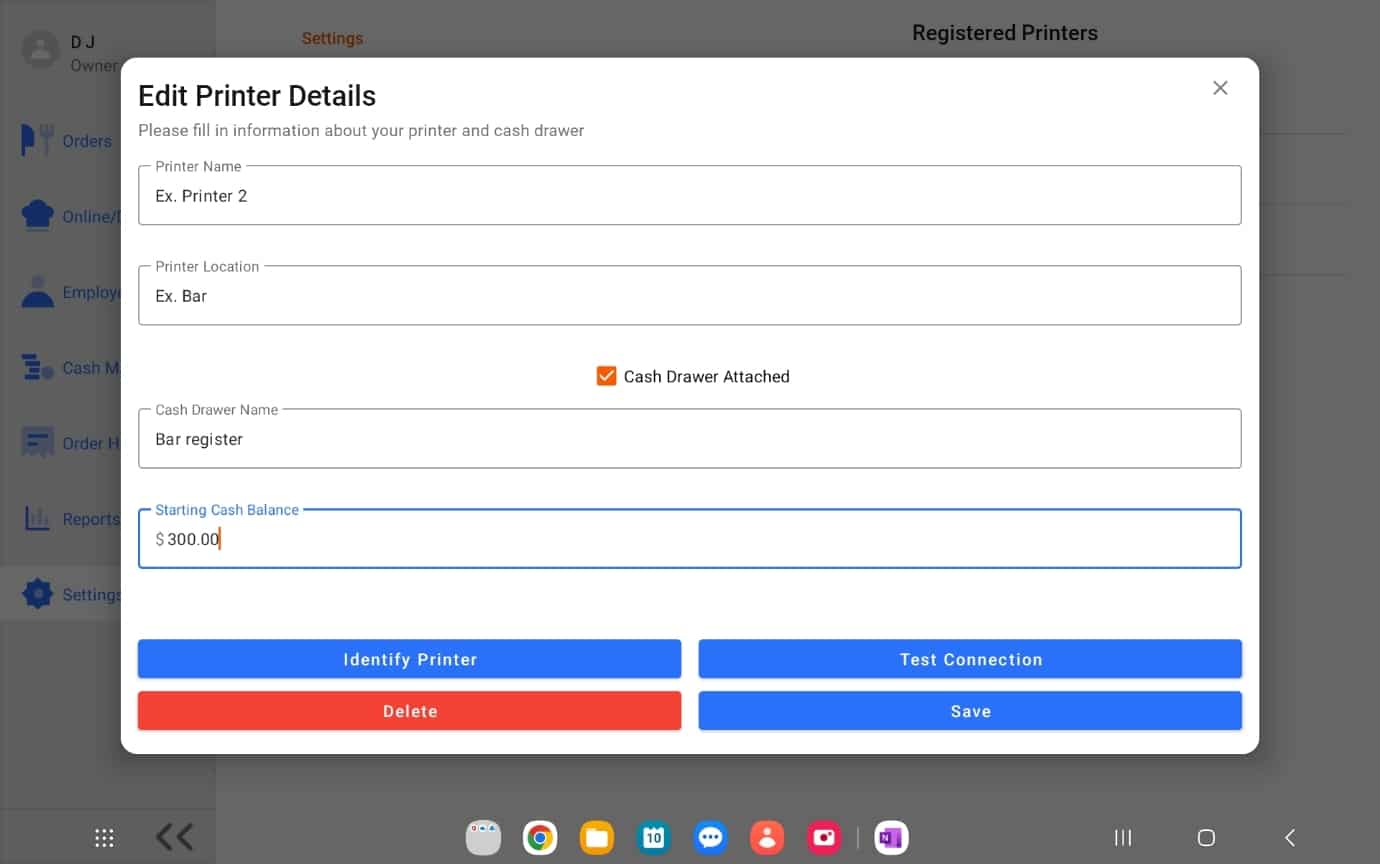Image resolution: width=1380 pixels, height=864 pixels.
Task: Close the Edit Printer Details dialog
Action: (1220, 88)
